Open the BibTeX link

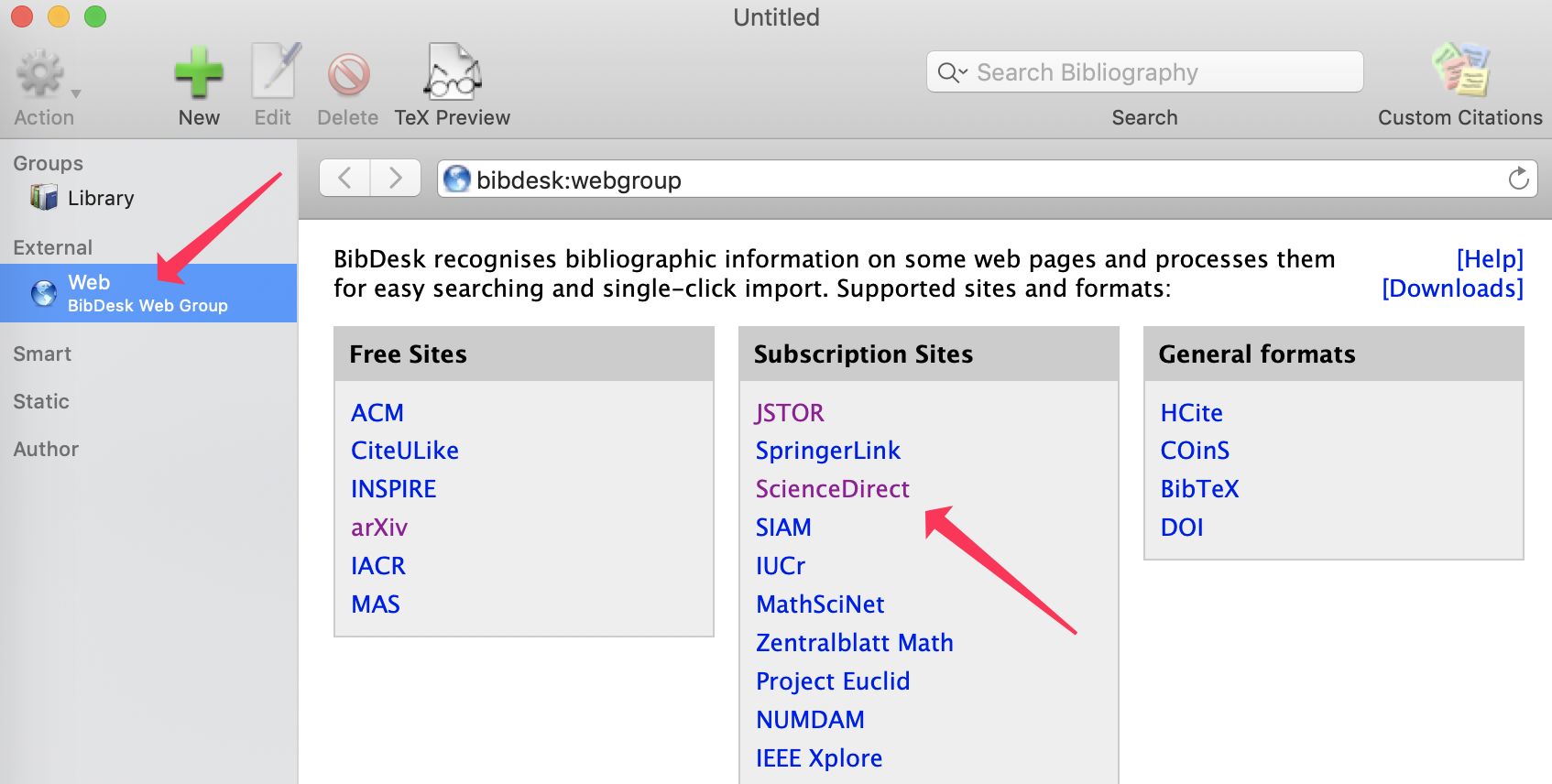click(1199, 489)
